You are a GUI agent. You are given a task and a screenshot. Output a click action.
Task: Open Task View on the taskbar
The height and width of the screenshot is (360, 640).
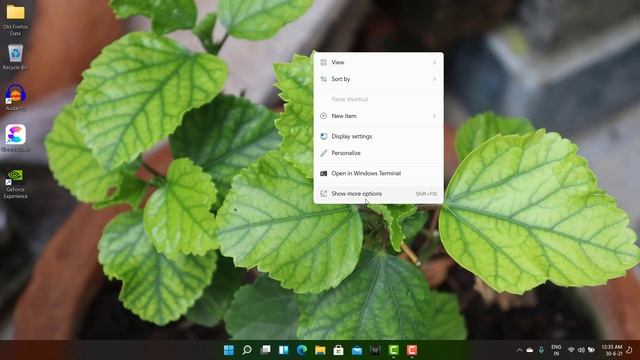pos(265,350)
